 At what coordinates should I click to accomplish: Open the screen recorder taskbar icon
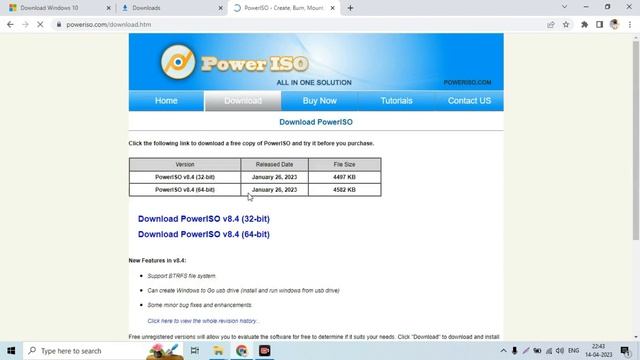264,351
